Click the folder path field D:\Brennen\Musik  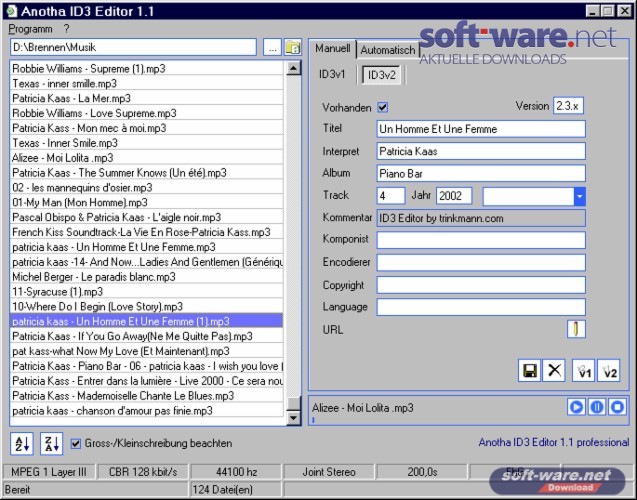tap(133, 48)
